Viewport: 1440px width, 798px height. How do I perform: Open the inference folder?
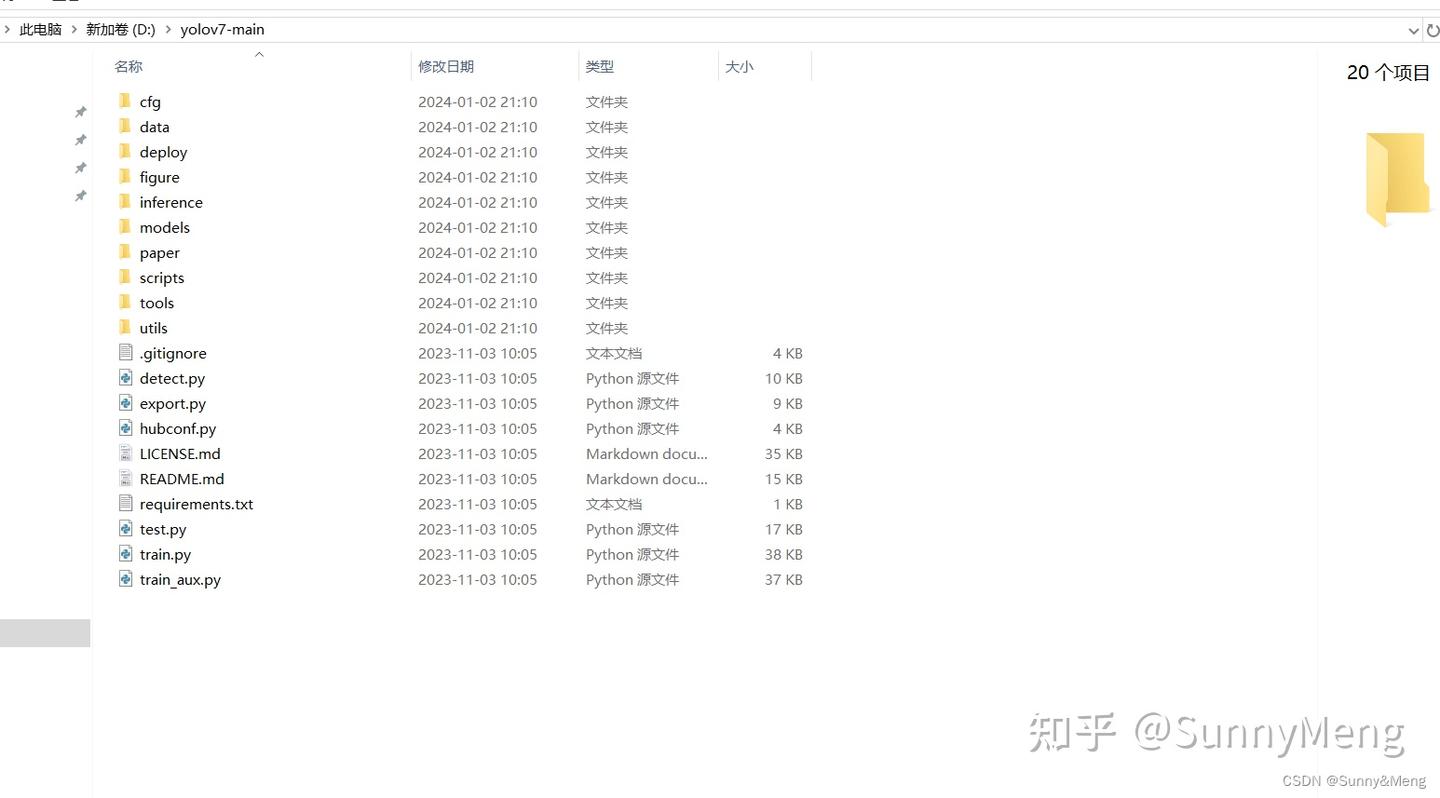click(170, 201)
